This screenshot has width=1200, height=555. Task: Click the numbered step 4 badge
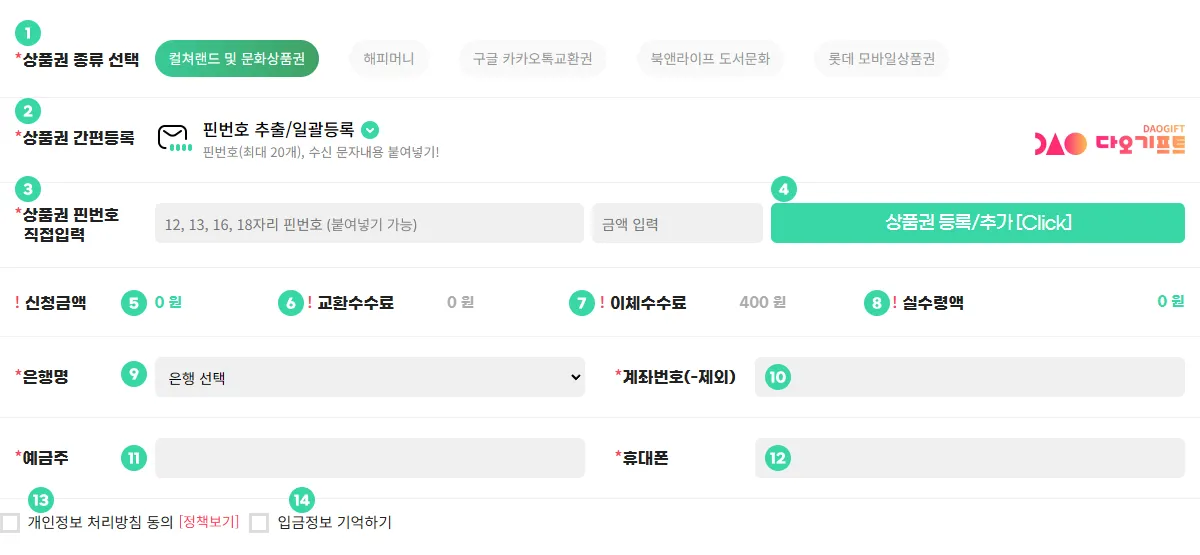point(784,188)
